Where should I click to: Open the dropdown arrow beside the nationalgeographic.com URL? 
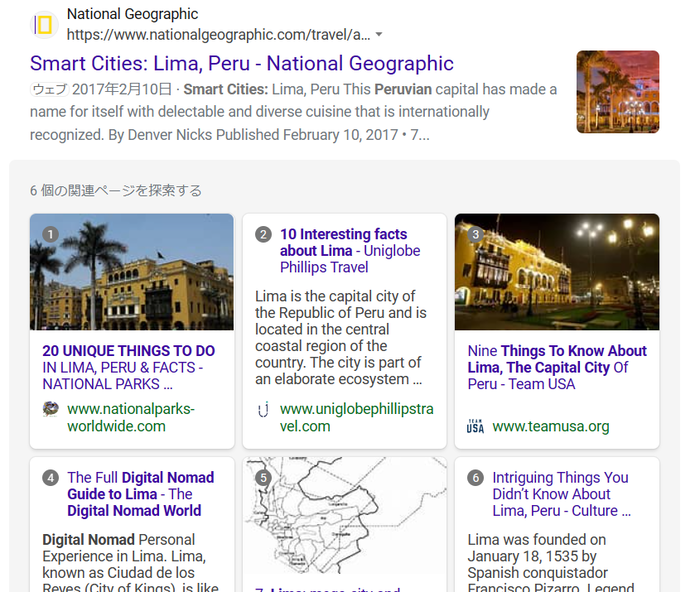[x=379, y=34]
